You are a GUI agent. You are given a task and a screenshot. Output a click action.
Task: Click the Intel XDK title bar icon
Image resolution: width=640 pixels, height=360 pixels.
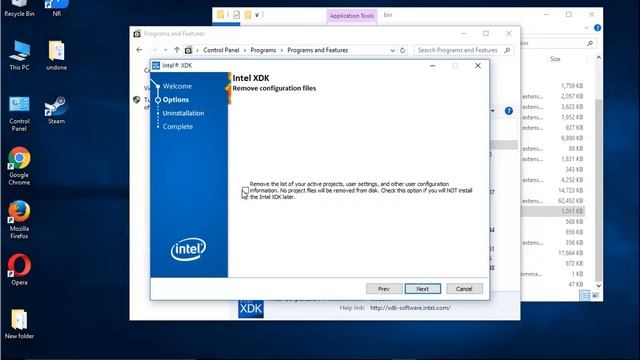pyautogui.click(x=156, y=65)
